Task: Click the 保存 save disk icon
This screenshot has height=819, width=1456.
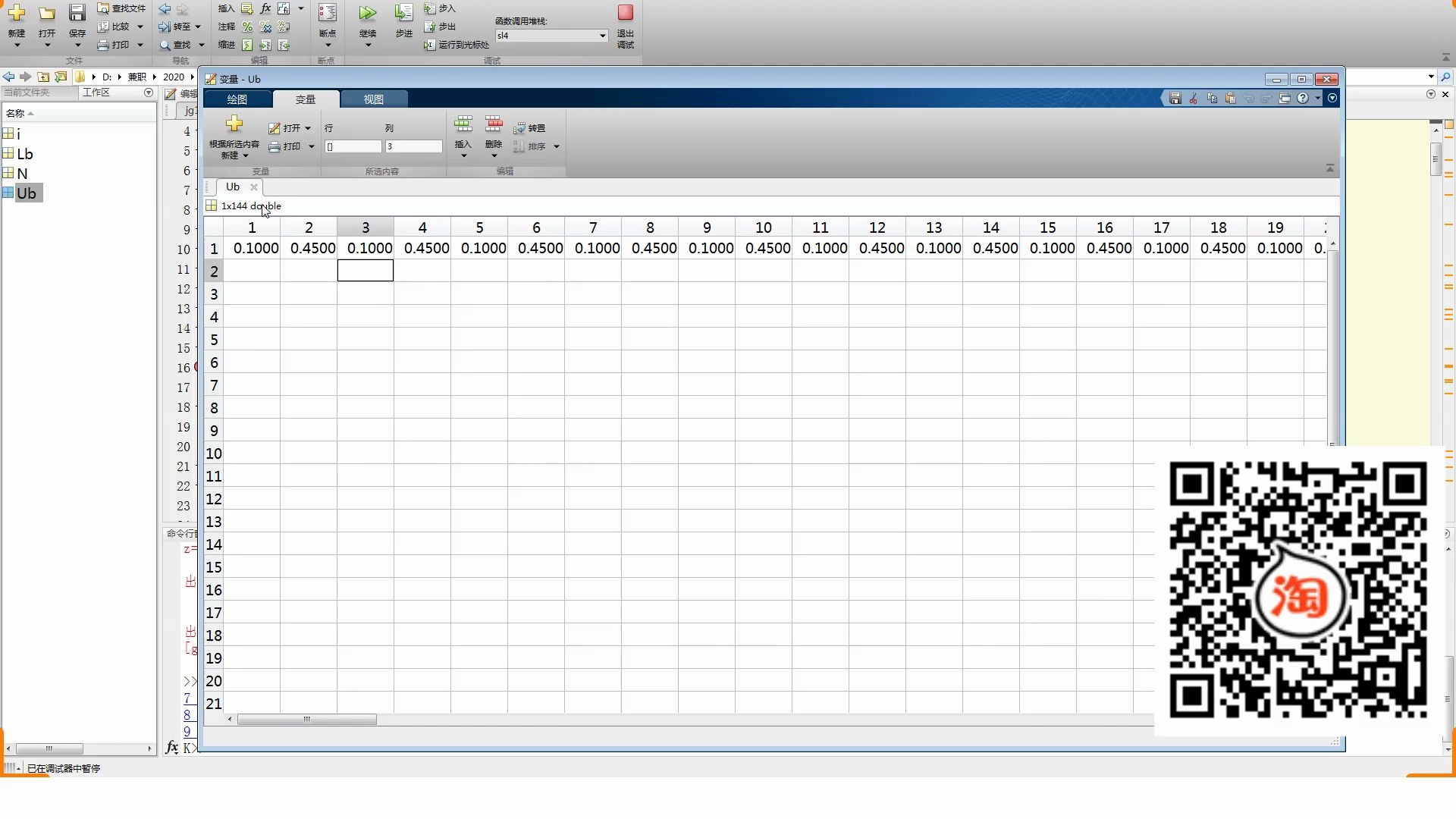Action: coord(77,13)
